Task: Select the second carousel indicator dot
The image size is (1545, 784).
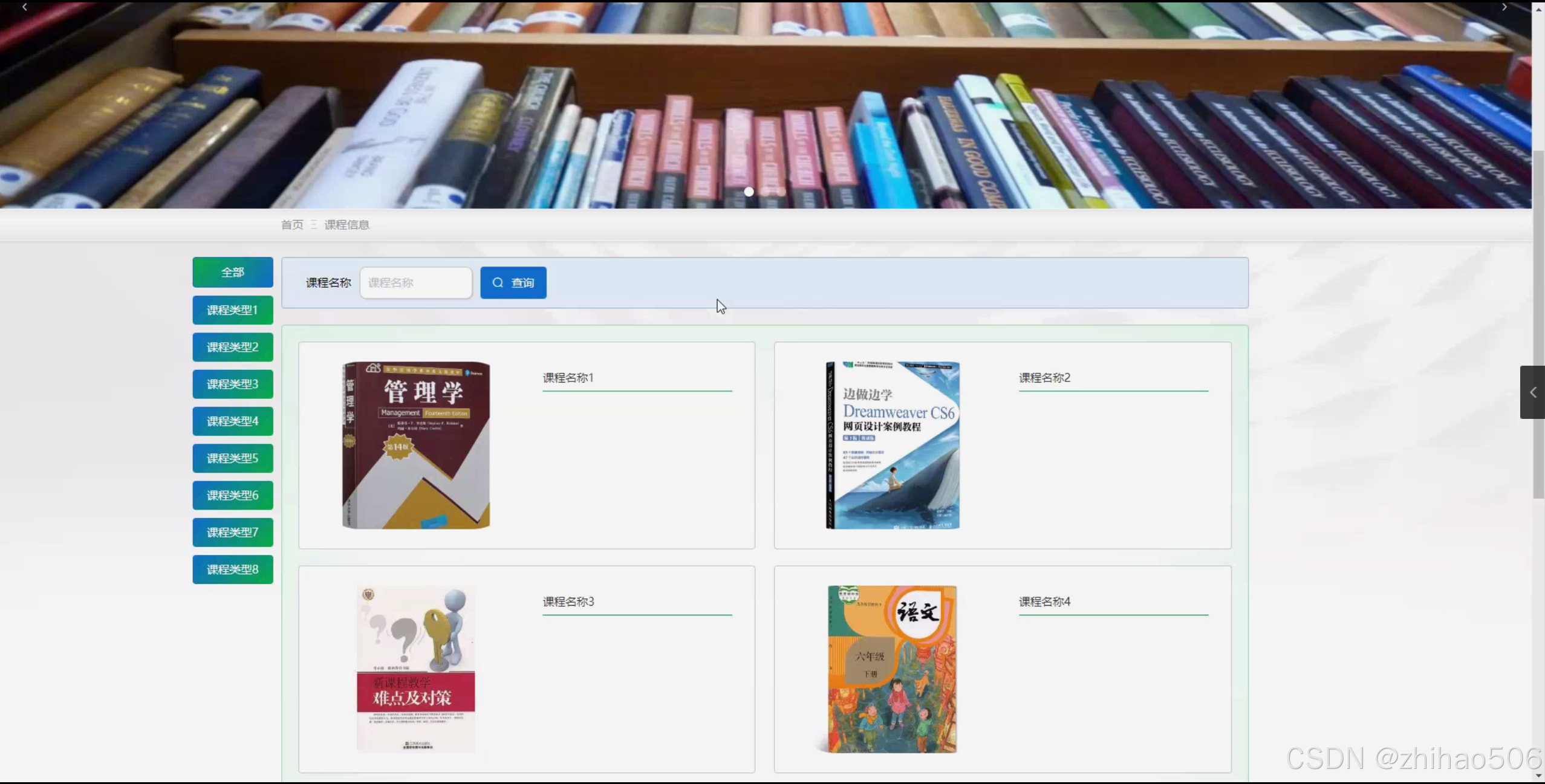Action: click(766, 192)
